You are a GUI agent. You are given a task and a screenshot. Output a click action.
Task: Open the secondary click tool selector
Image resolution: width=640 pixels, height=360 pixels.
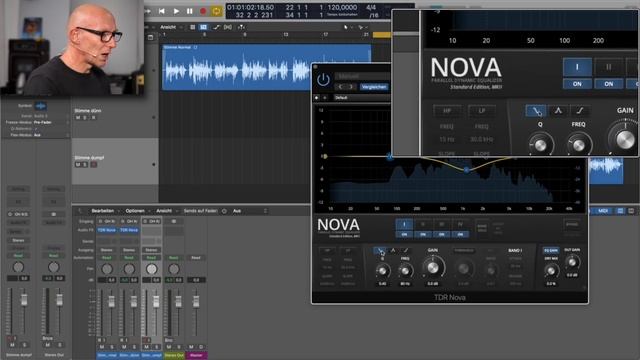point(362,27)
